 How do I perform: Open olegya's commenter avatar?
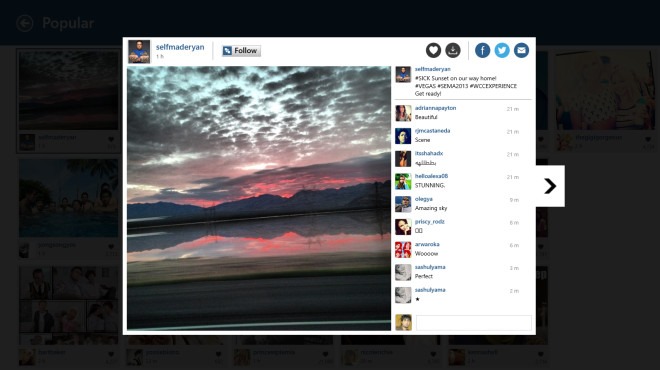click(403, 204)
